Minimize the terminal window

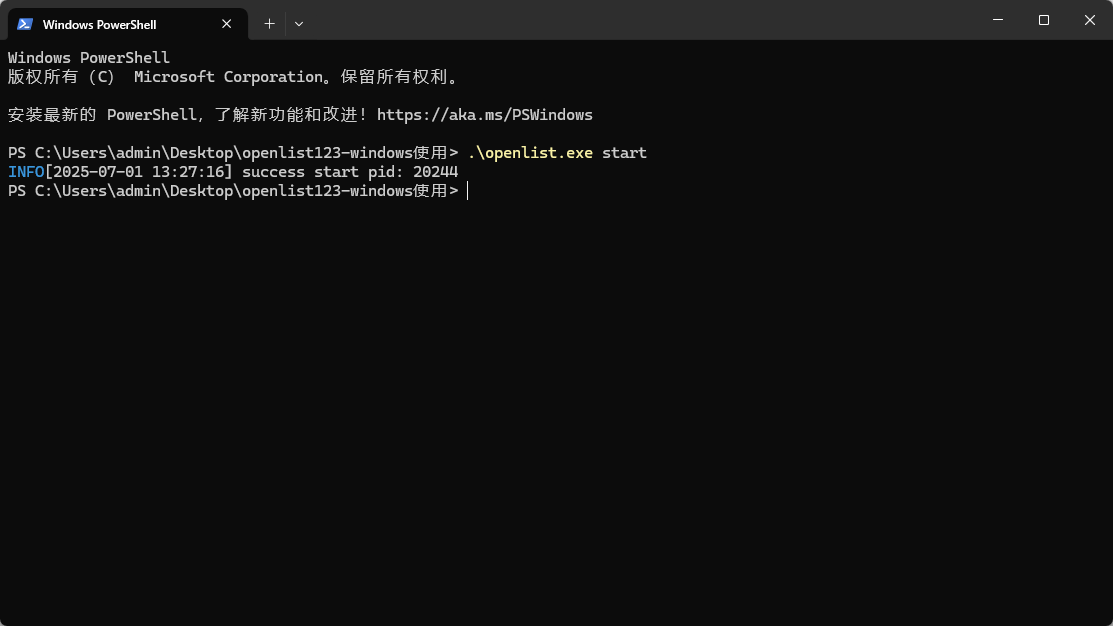point(998,20)
